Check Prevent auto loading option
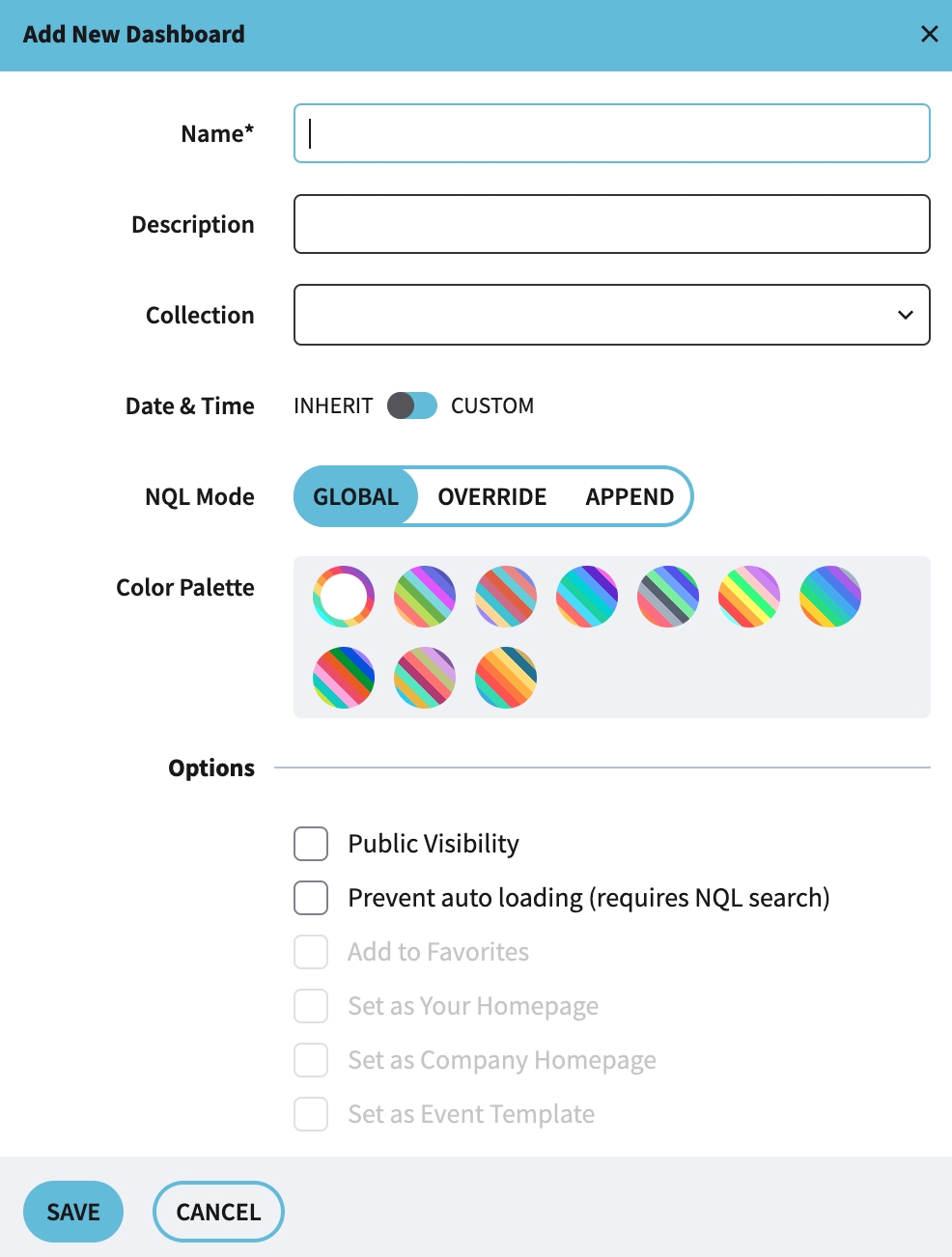 [x=311, y=898]
